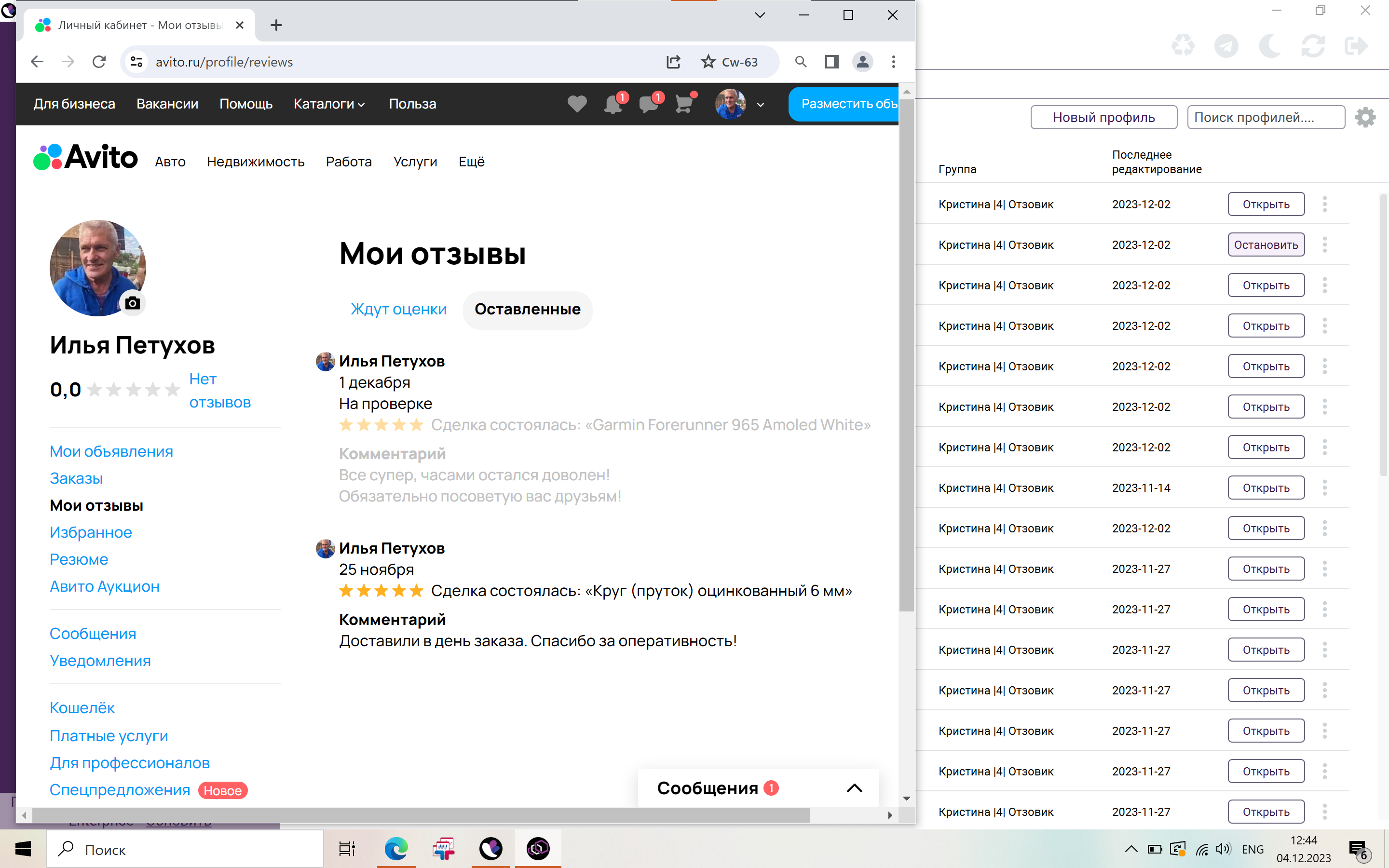Expand the Каталоги dropdown menu
Viewport: 1389px width, 868px height.
(329, 104)
